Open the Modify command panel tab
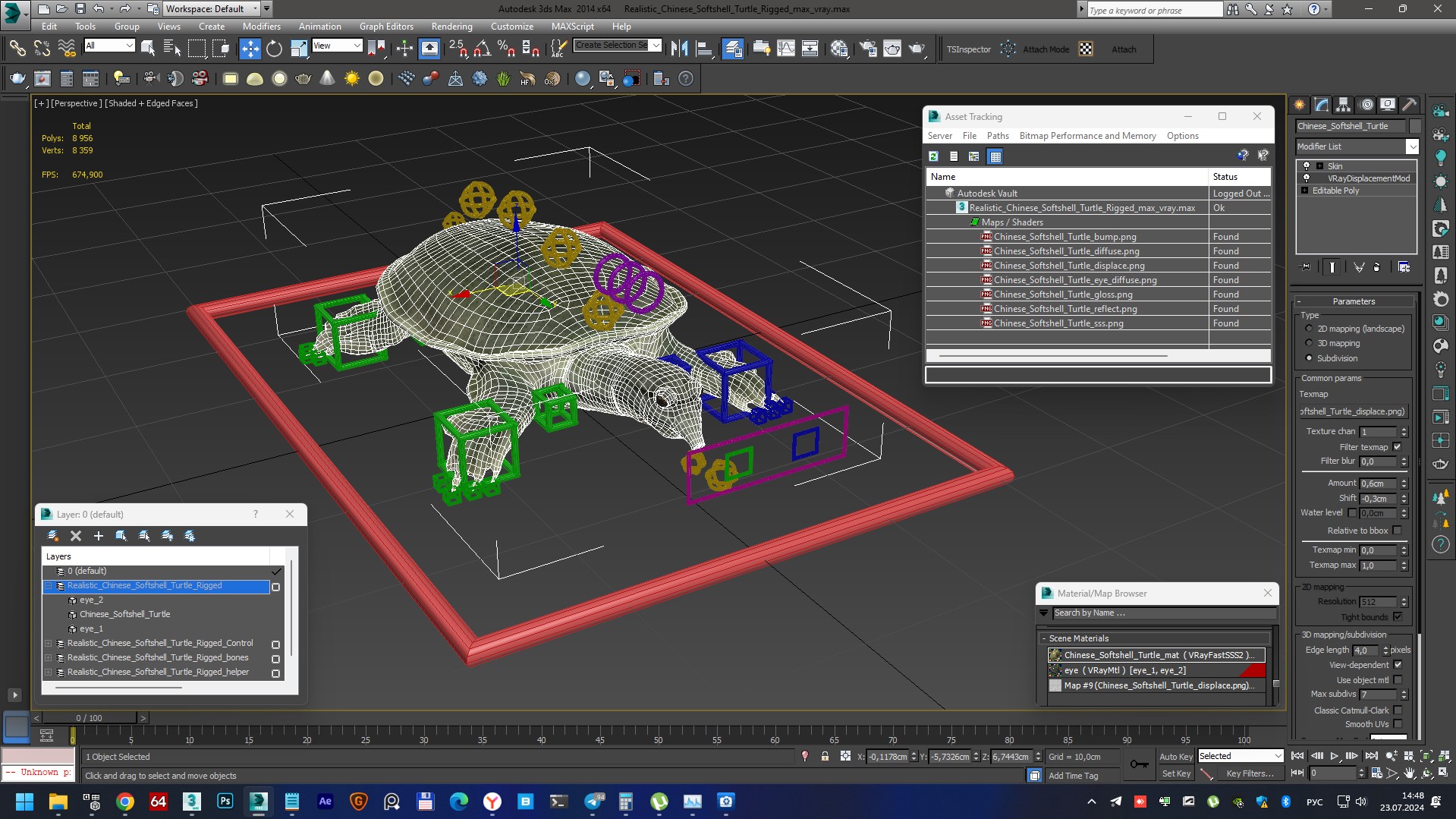This screenshot has height=819, width=1456. point(1322,105)
